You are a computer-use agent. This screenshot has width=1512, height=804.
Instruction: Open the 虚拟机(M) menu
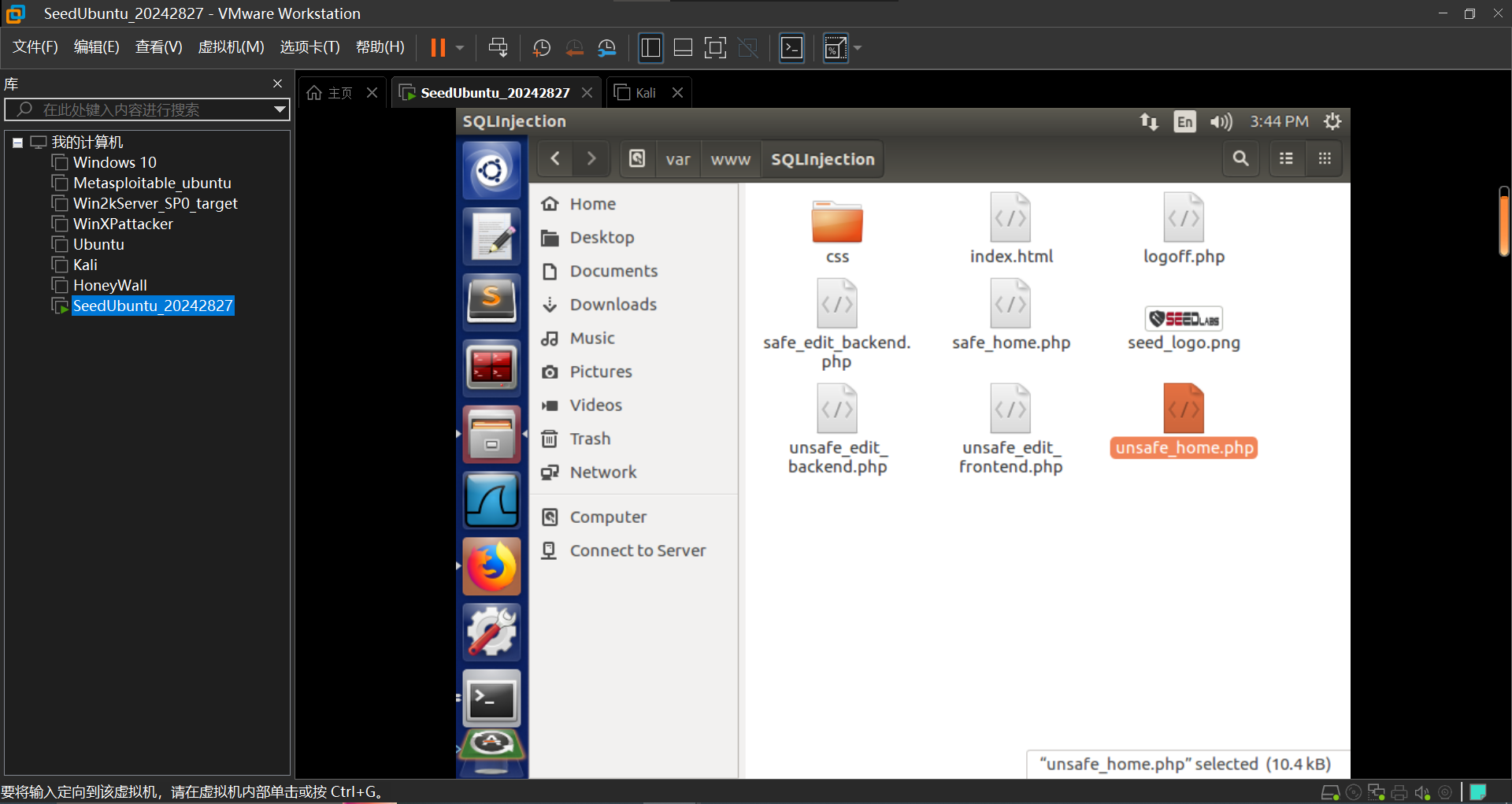(x=231, y=47)
